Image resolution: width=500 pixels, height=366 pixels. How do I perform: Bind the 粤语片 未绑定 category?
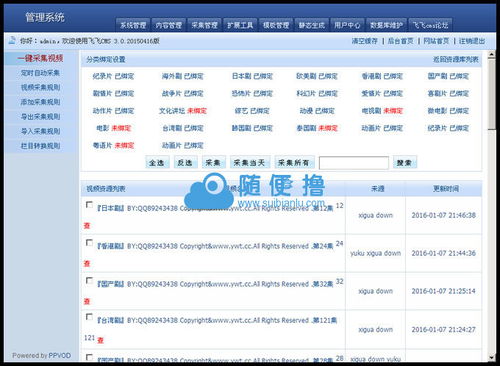[113, 145]
